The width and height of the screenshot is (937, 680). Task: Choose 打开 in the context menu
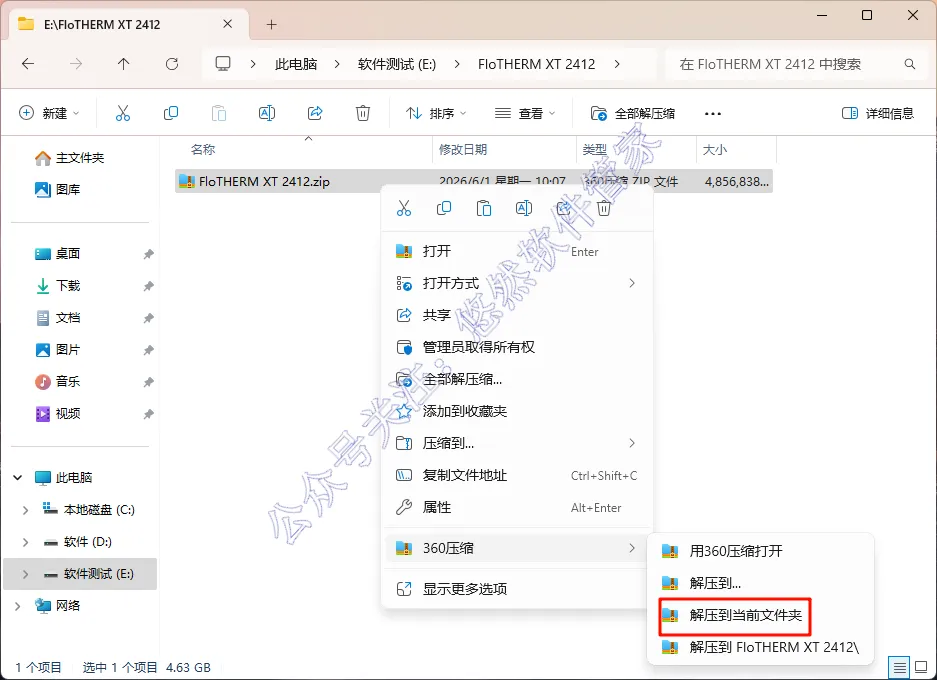point(517,251)
